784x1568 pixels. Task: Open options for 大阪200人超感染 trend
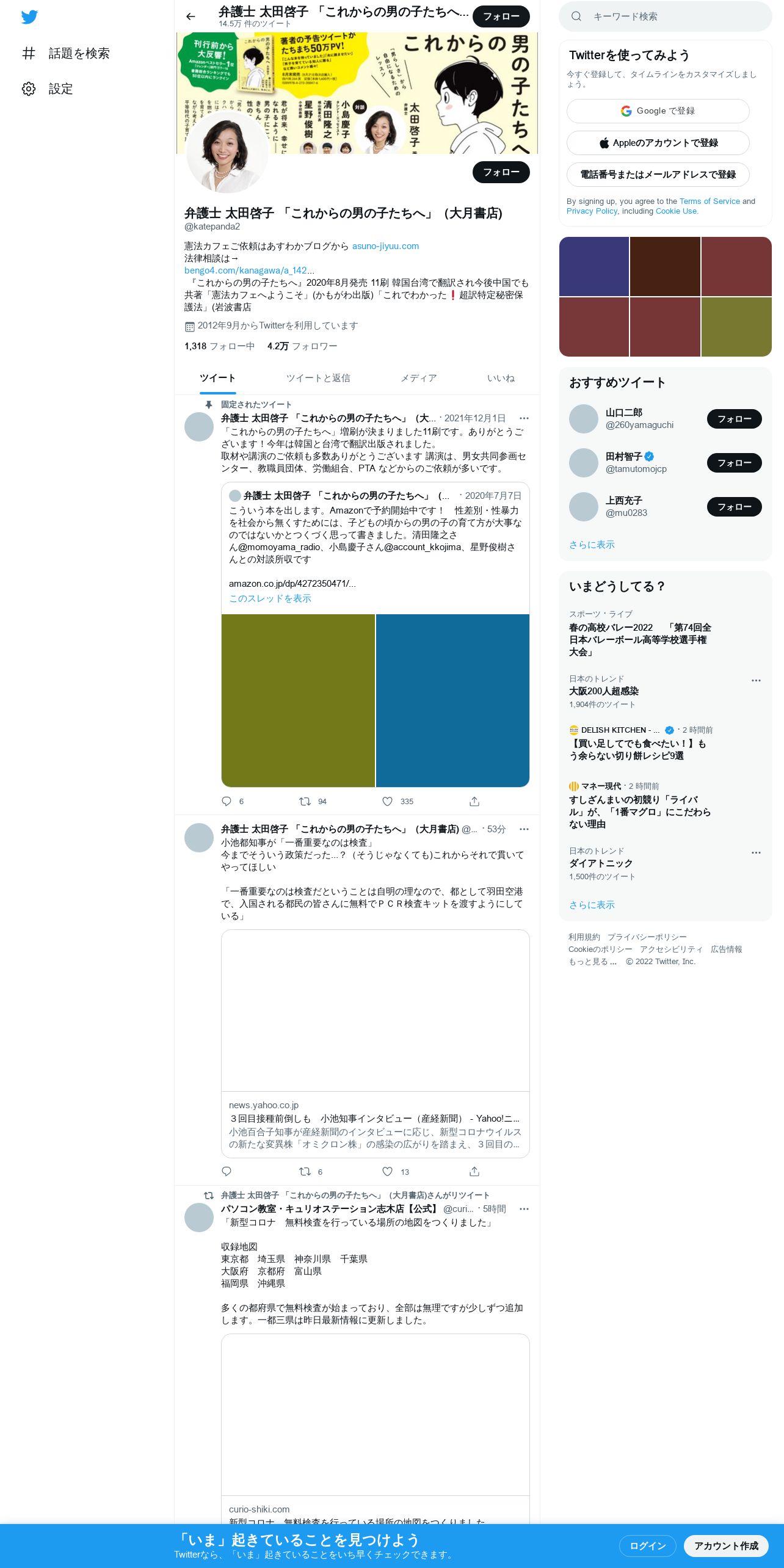(x=756, y=680)
